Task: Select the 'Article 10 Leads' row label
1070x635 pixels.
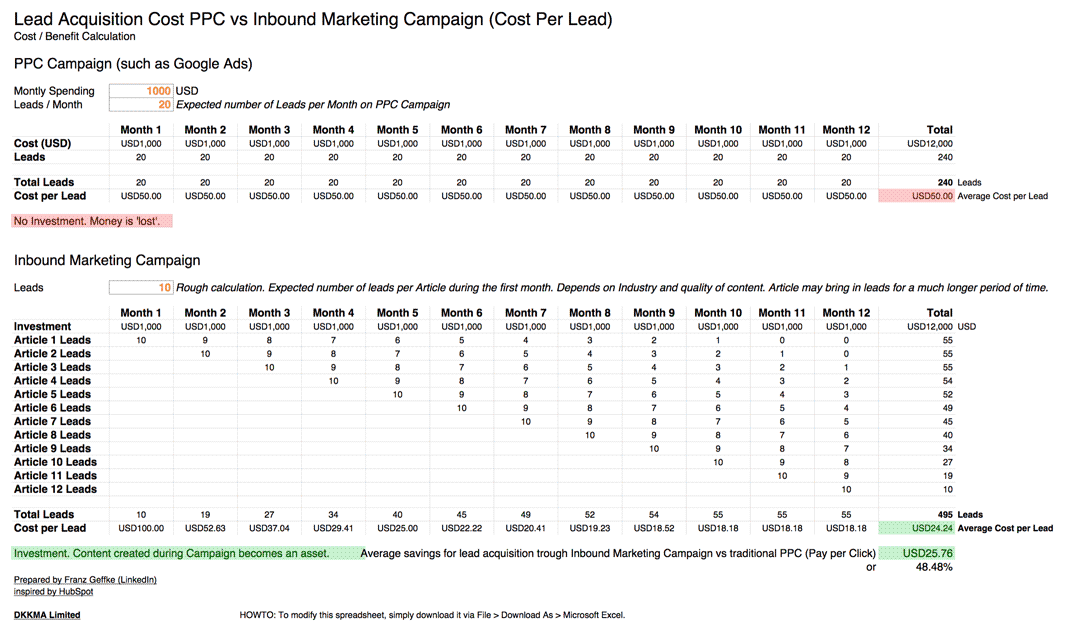Action: tap(55, 462)
